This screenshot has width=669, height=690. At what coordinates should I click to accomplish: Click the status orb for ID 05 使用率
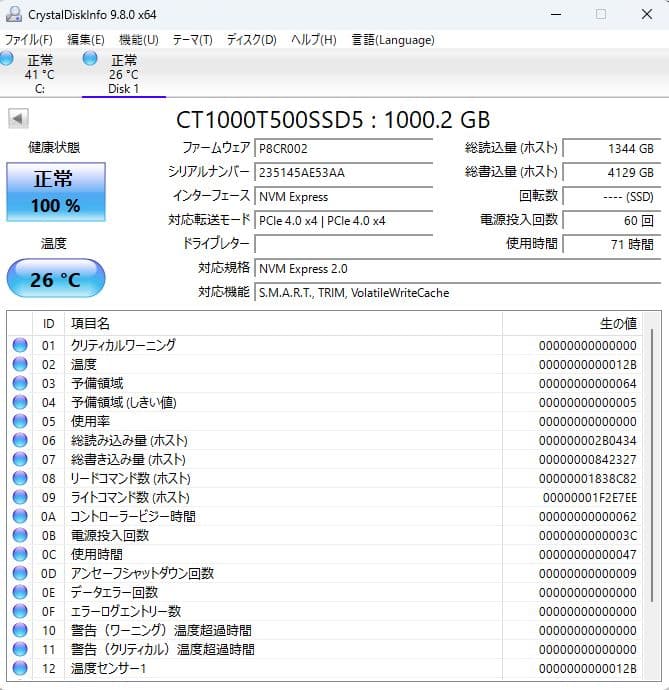(x=20, y=421)
